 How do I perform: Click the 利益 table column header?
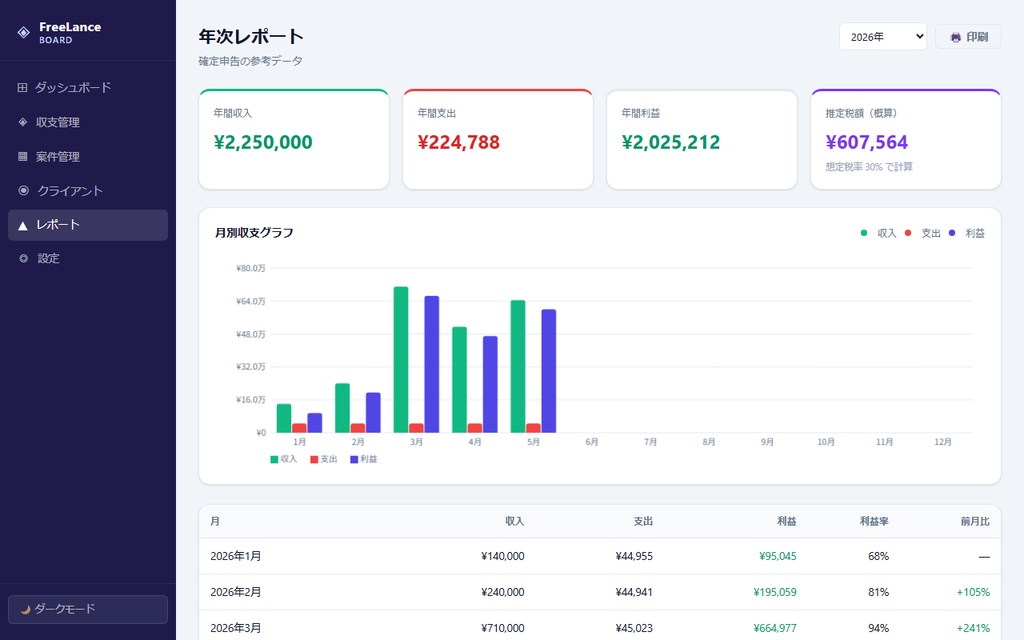click(x=786, y=521)
